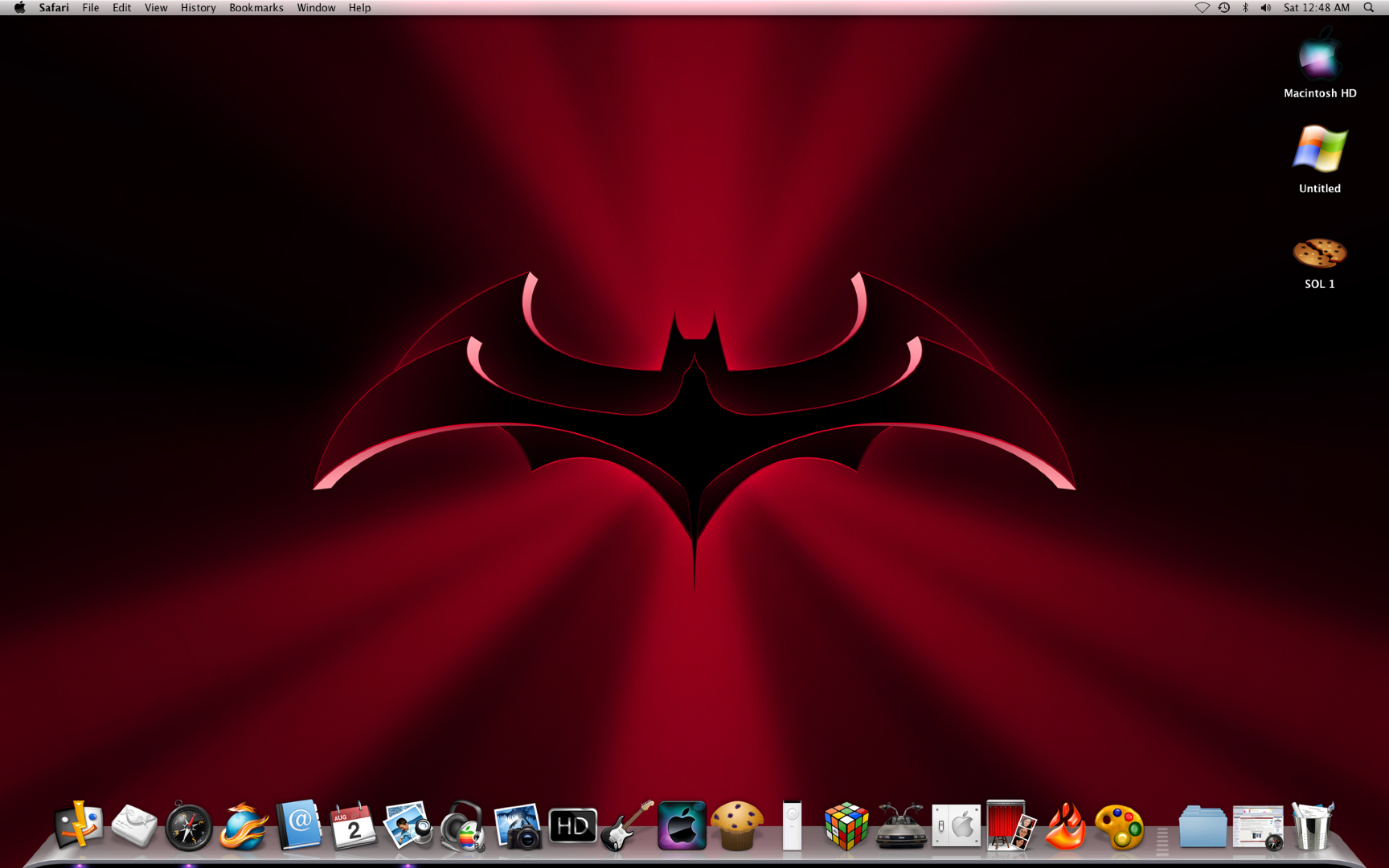Open the black HD icon in the dock
The image size is (1389, 868).
(572, 826)
